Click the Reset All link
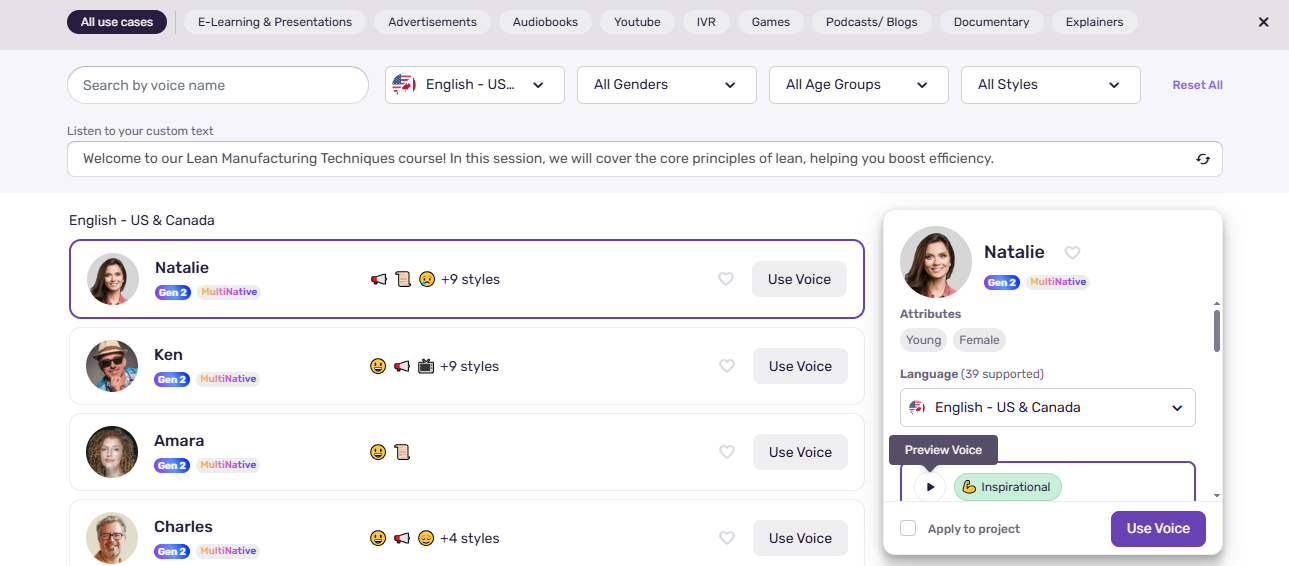 pyautogui.click(x=1197, y=85)
